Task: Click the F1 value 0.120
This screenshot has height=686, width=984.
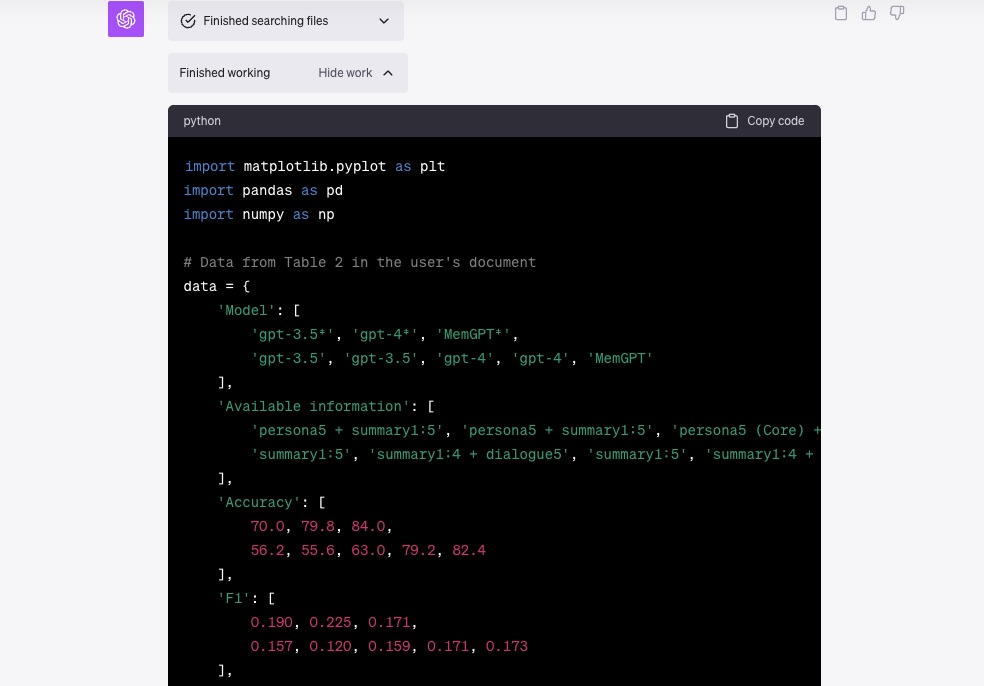Action: point(330,646)
